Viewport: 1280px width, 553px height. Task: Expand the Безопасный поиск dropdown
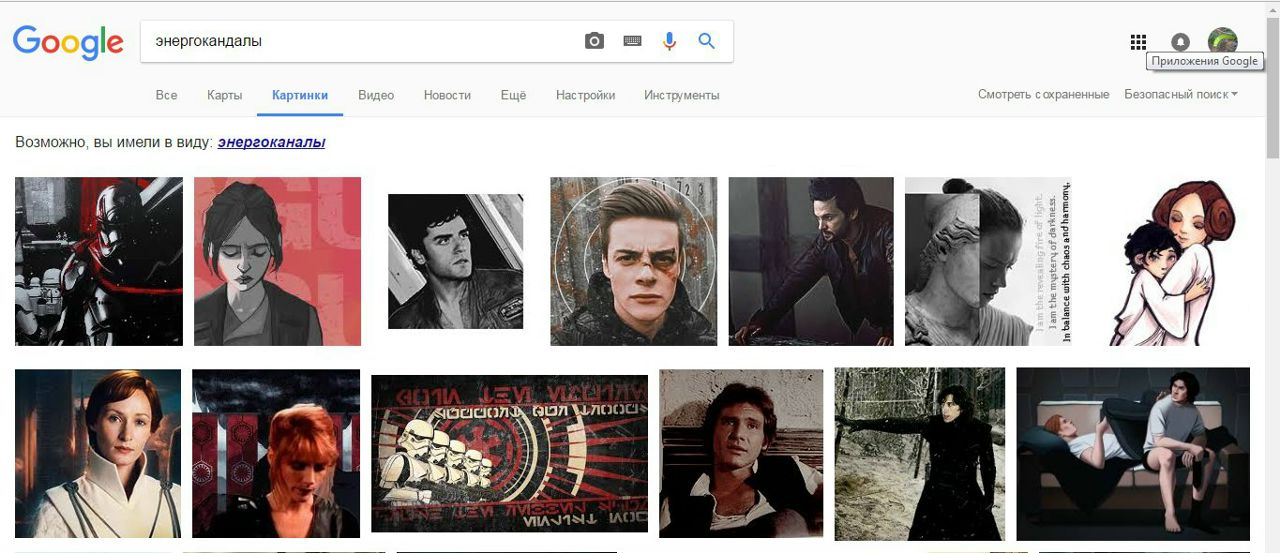(x=1181, y=94)
